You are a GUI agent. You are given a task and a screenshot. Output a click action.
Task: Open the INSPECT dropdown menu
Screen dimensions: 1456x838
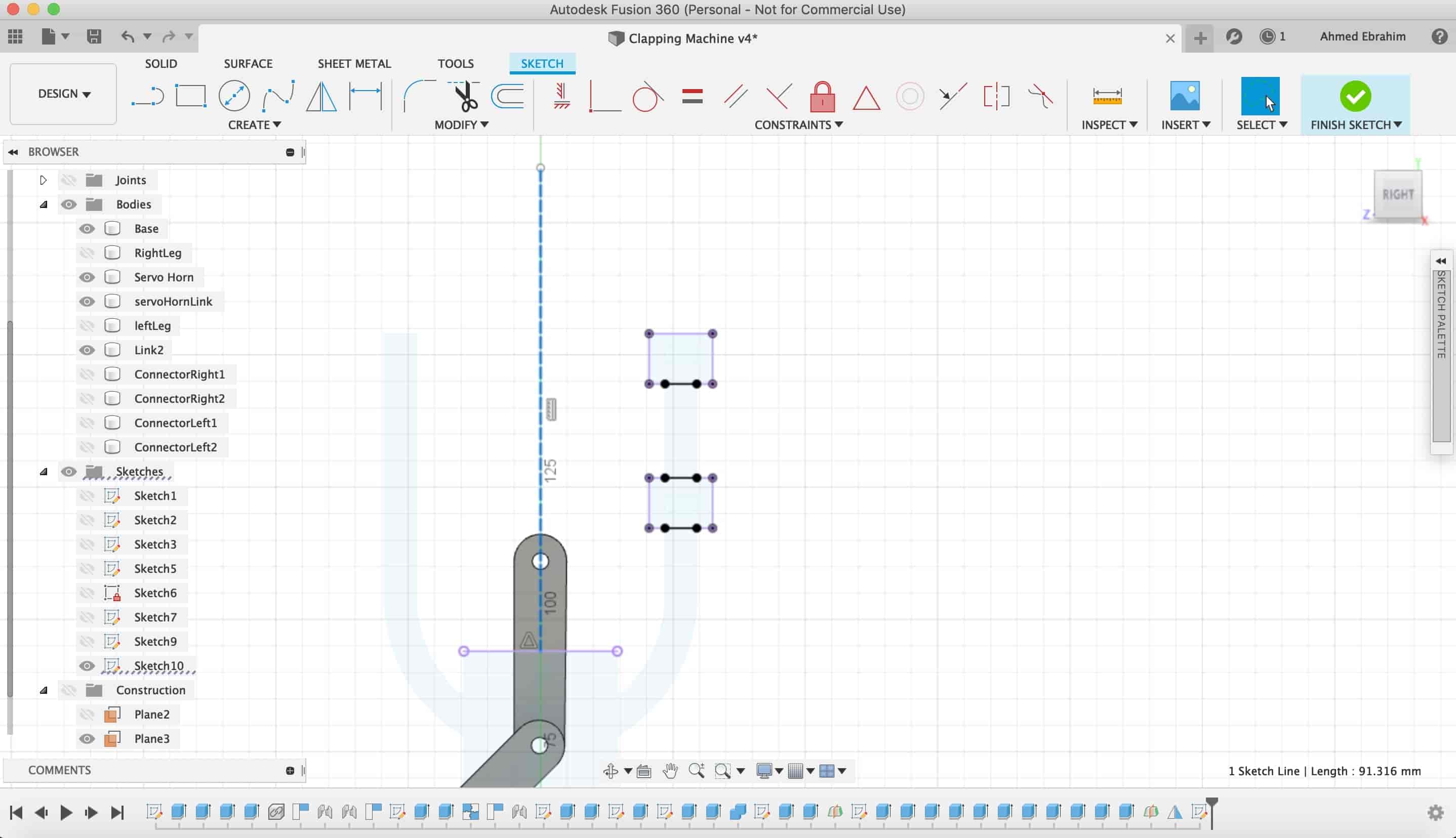1109,124
